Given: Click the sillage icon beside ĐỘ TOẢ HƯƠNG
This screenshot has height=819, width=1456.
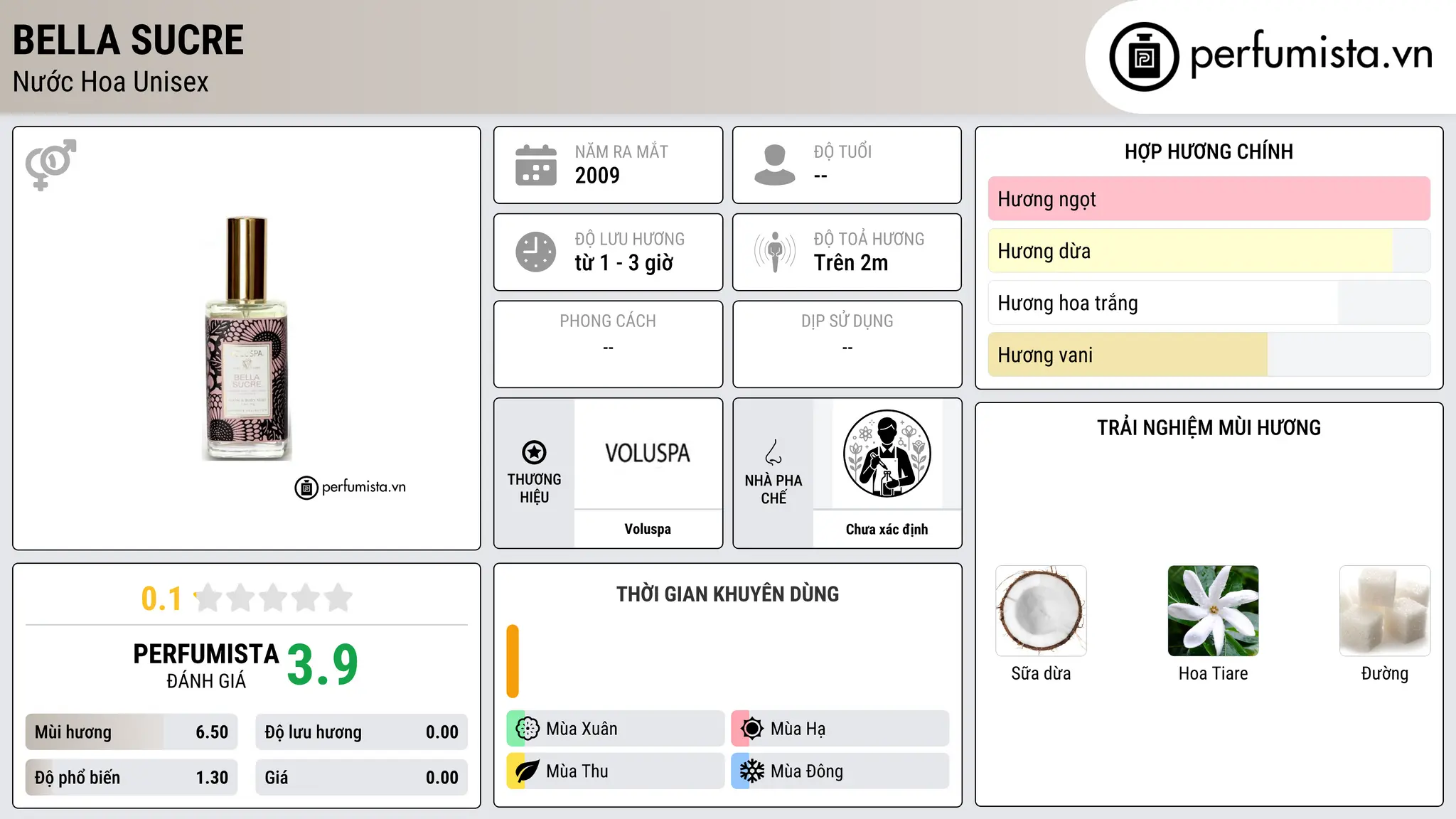Looking at the screenshot, I should pos(775,252).
